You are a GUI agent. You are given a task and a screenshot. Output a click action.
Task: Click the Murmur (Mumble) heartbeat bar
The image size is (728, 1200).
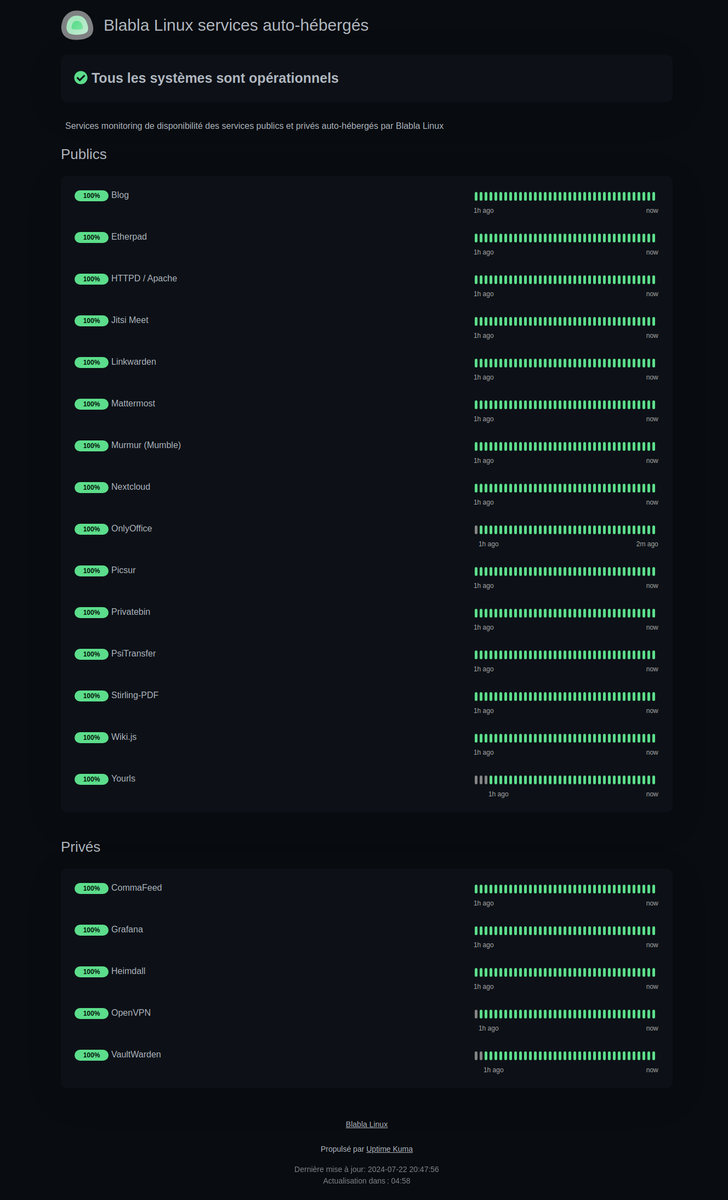565,446
